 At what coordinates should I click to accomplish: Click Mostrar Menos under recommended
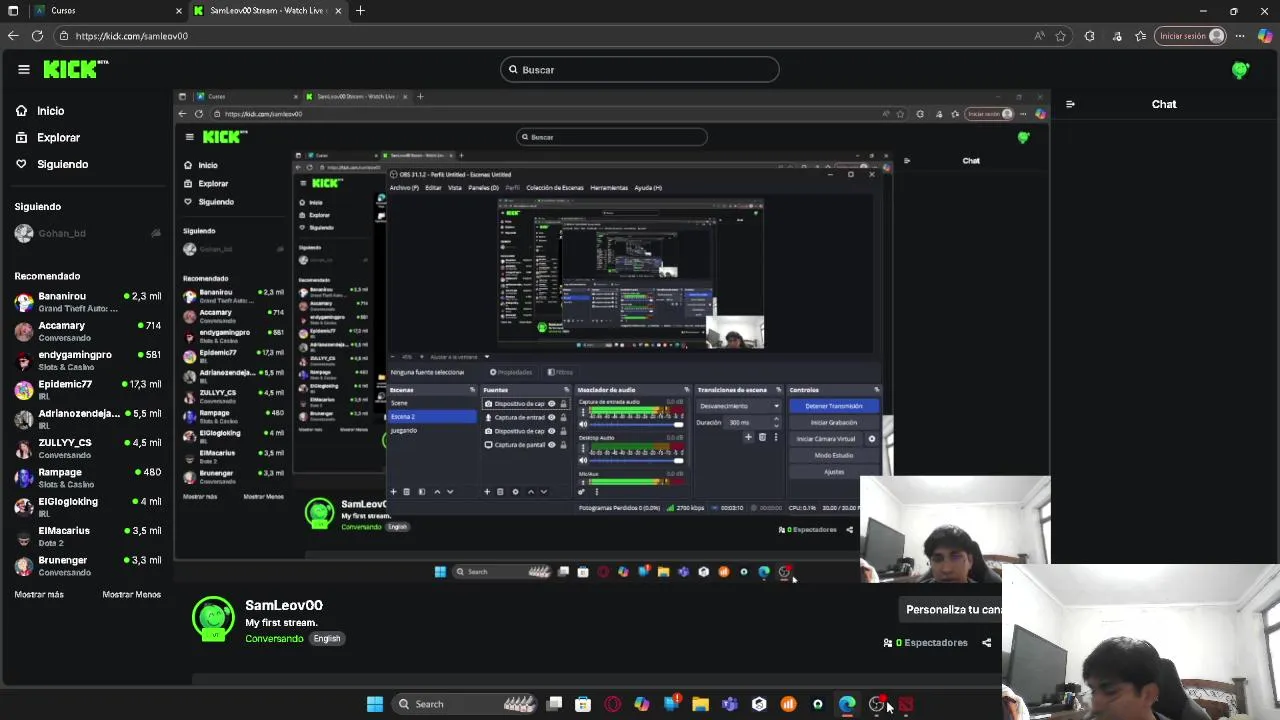click(x=131, y=594)
